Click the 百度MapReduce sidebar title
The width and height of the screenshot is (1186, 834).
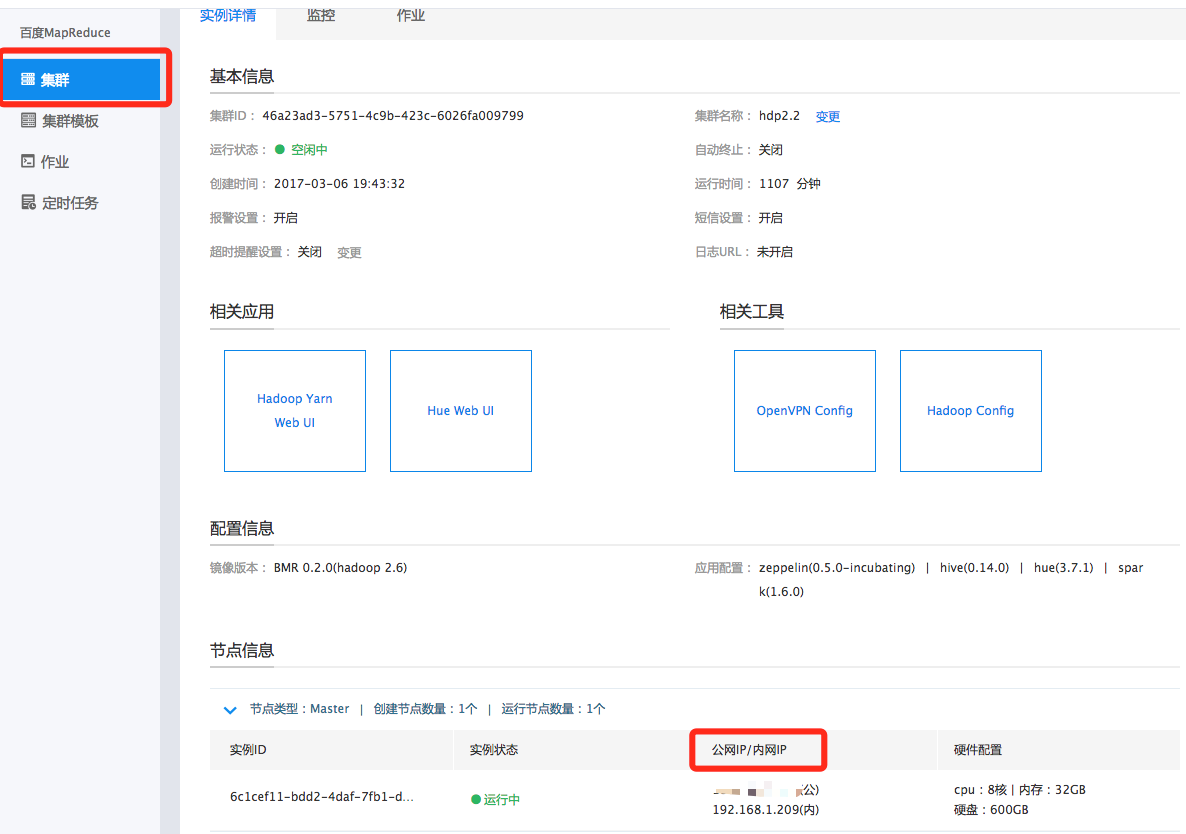coord(65,33)
